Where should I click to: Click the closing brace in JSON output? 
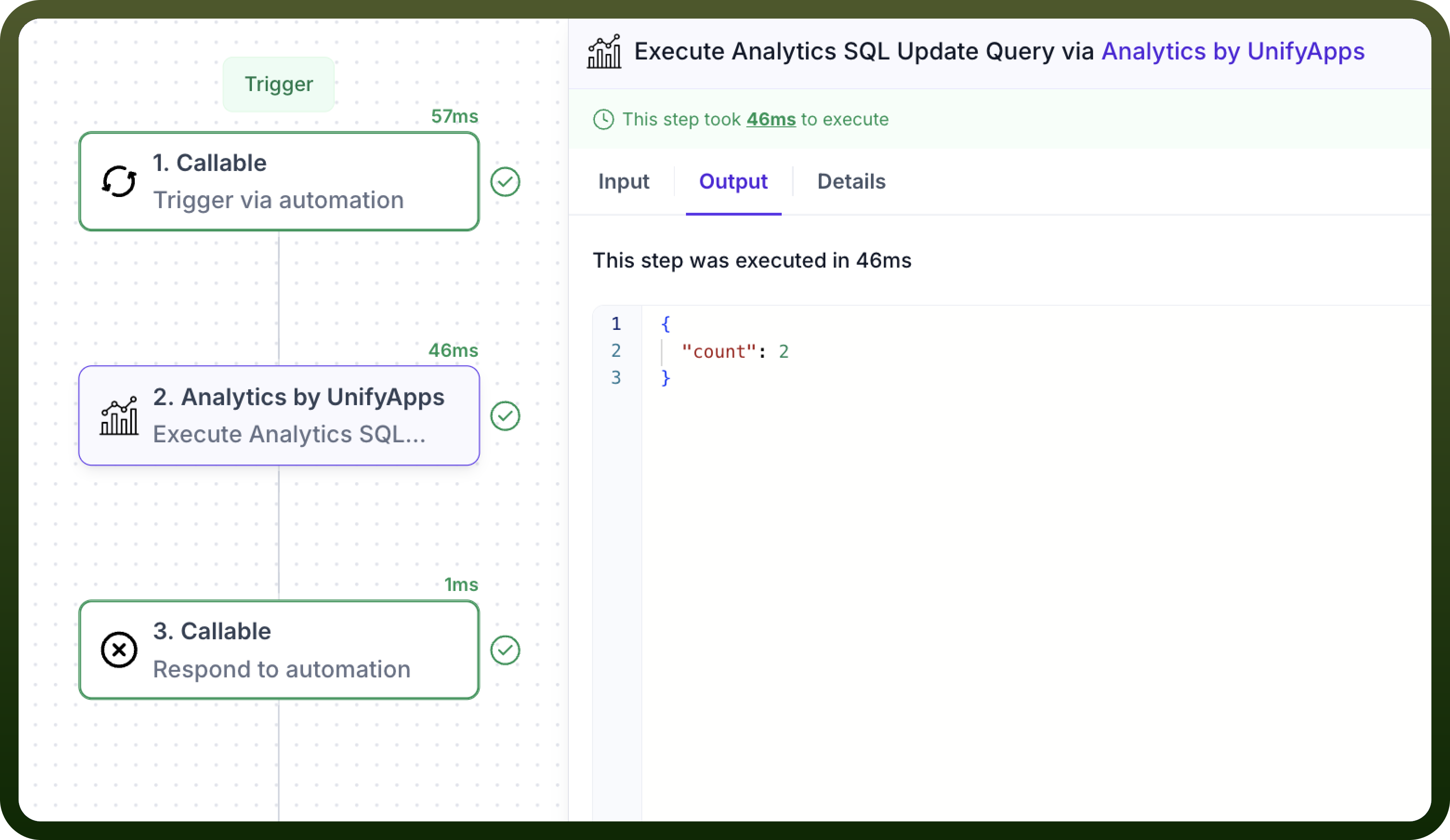click(666, 378)
